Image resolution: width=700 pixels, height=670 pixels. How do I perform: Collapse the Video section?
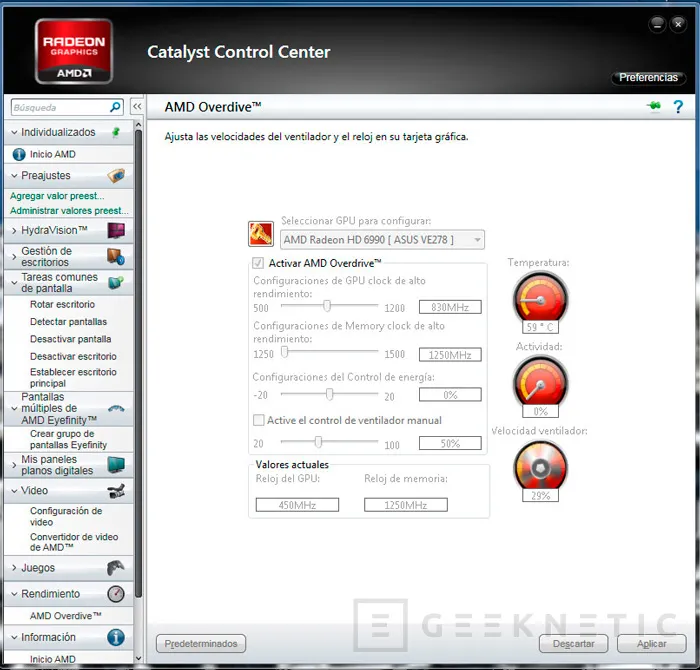click(14, 491)
